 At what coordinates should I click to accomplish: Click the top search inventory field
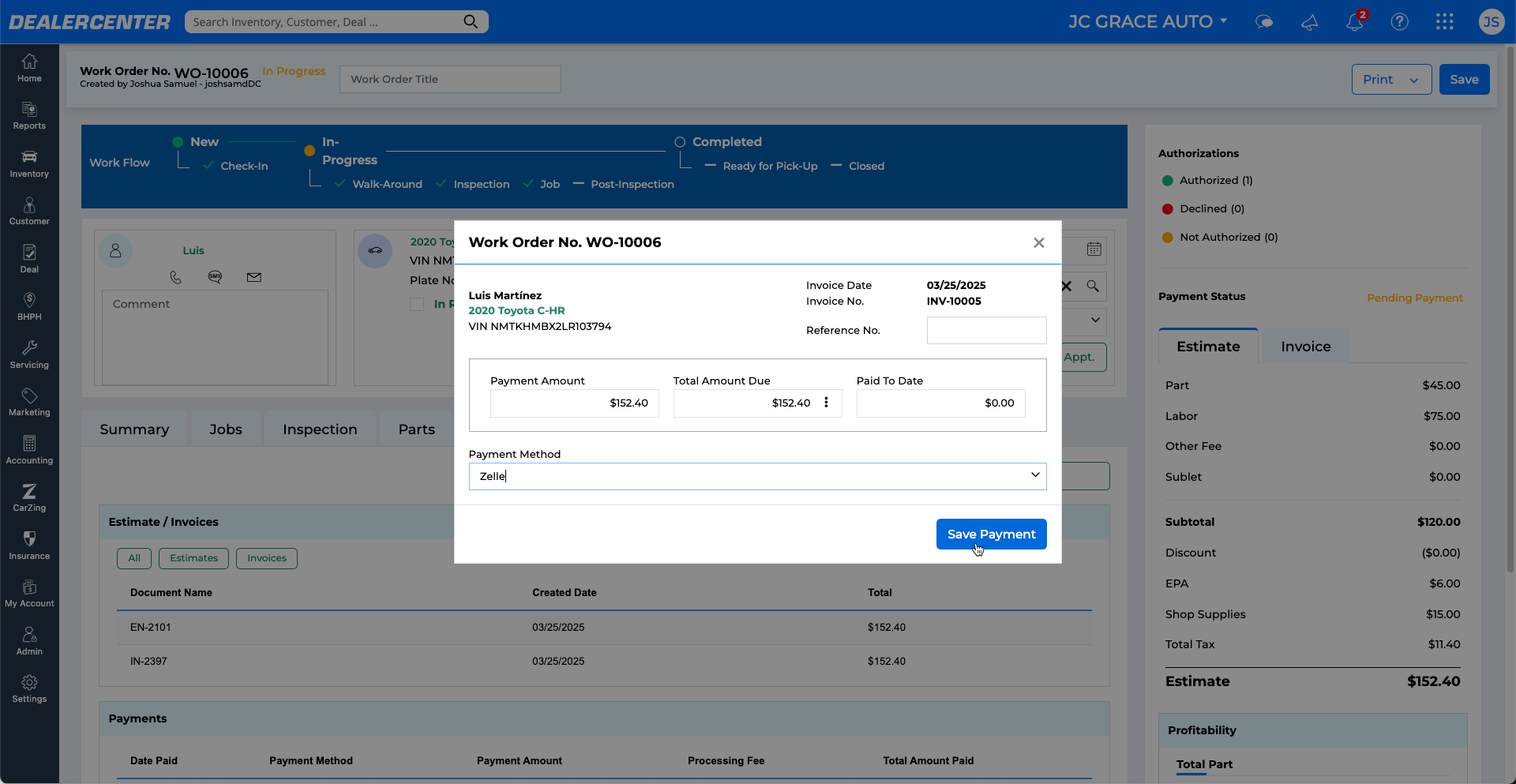(336, 22)
